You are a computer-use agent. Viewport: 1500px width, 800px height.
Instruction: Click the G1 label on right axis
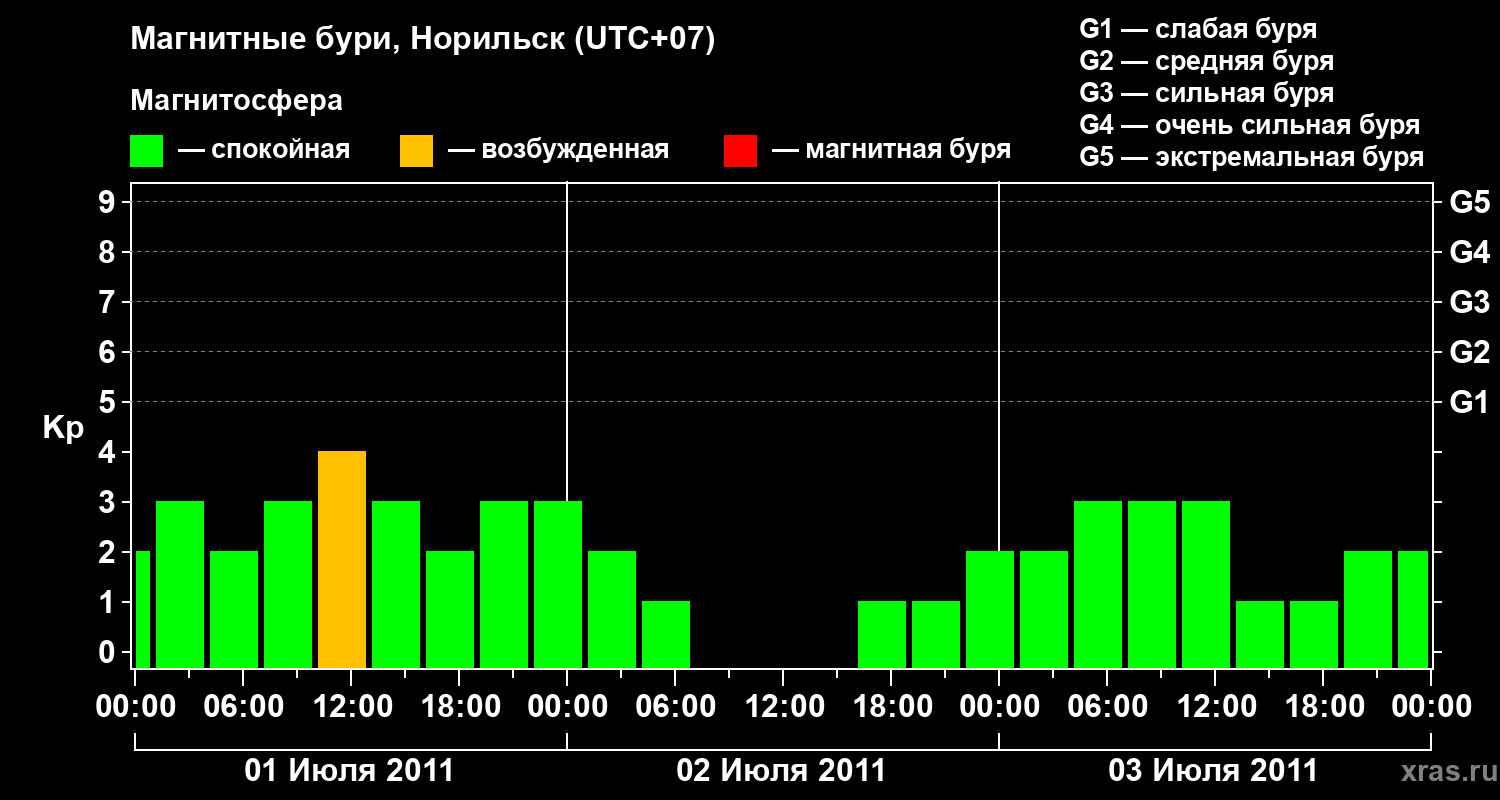point(1470,402)
